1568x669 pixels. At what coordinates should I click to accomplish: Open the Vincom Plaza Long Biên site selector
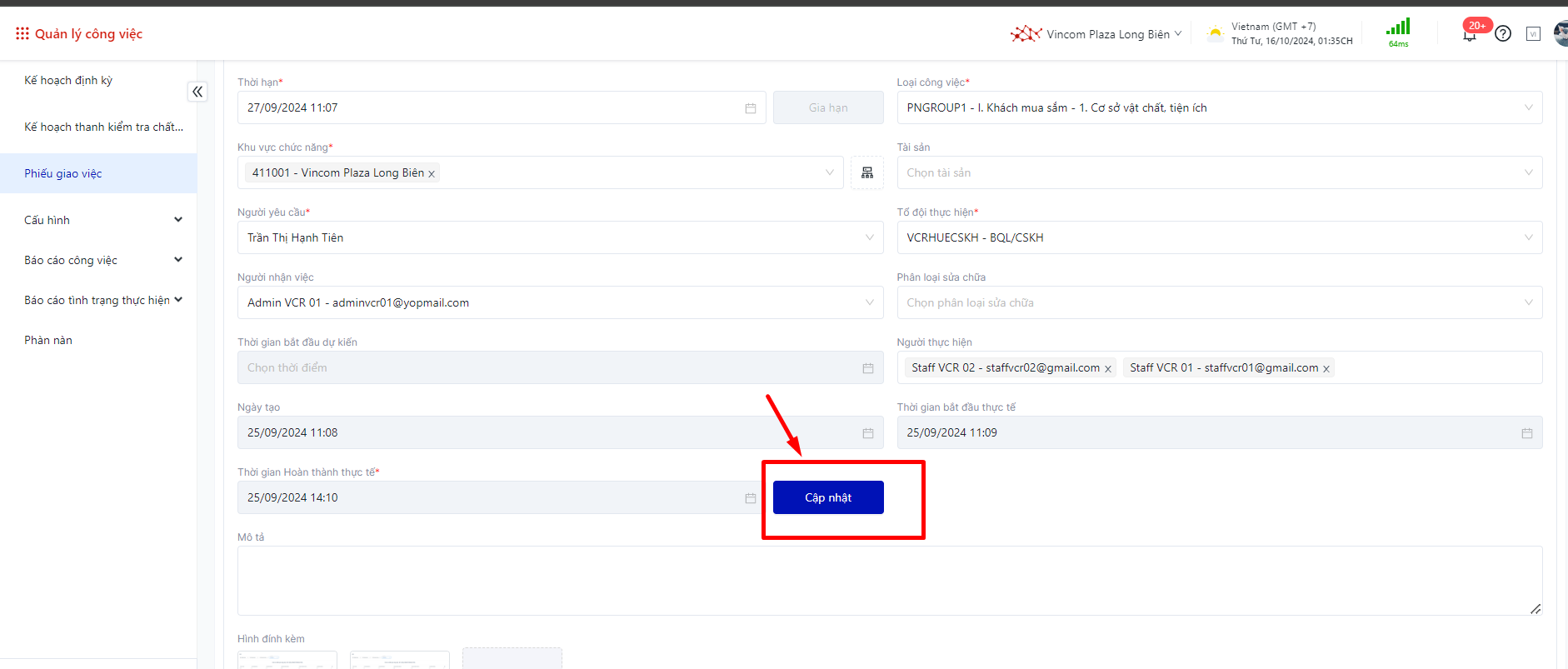tap(1114, 34)
